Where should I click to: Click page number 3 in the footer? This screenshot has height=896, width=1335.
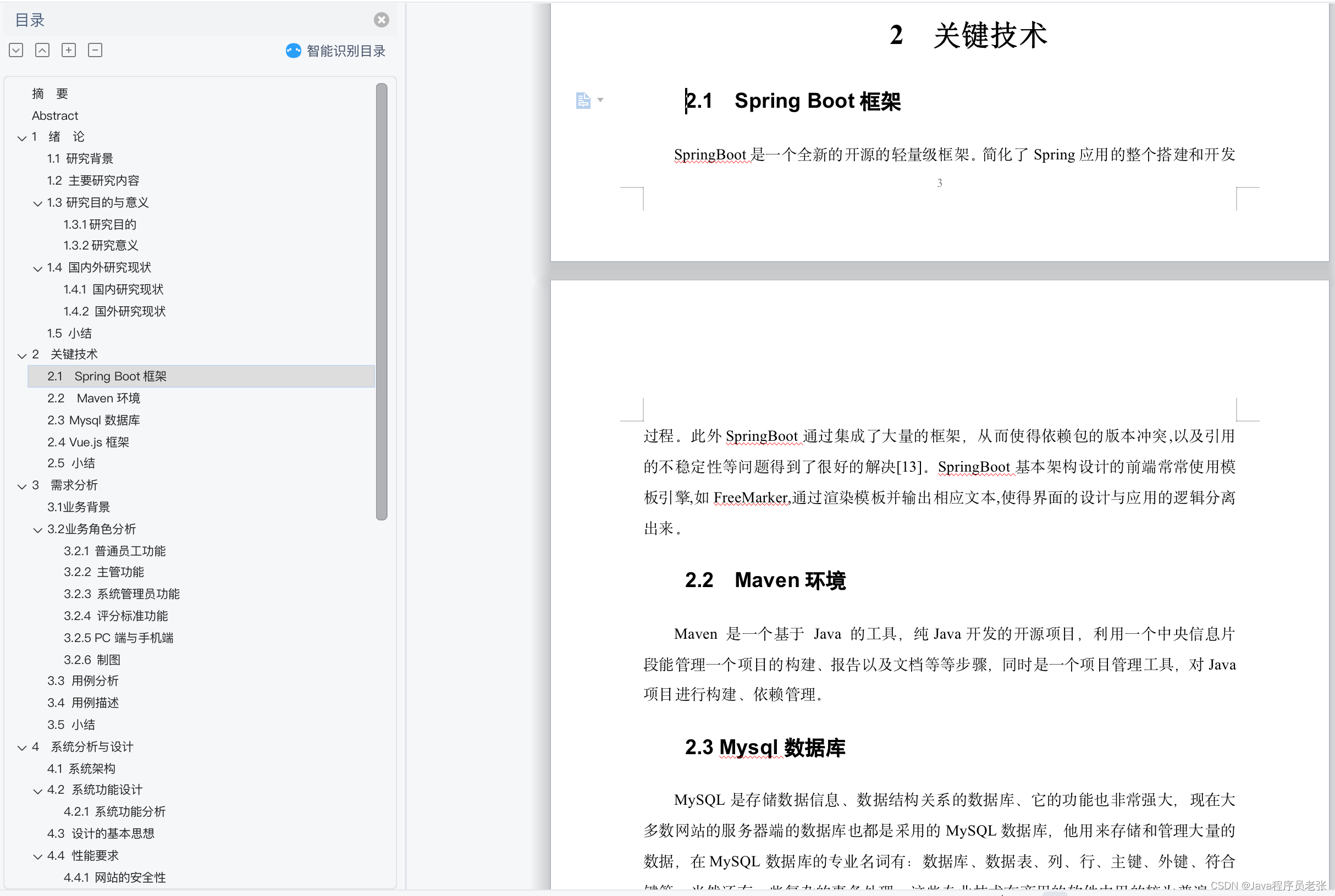(x=940, y=183)
